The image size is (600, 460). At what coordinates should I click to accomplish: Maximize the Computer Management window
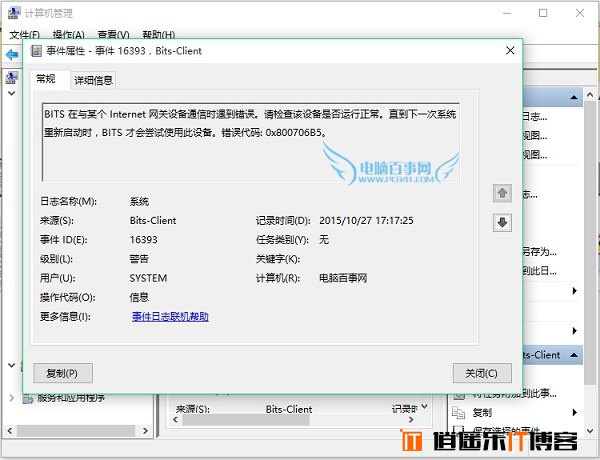point(543,13)
